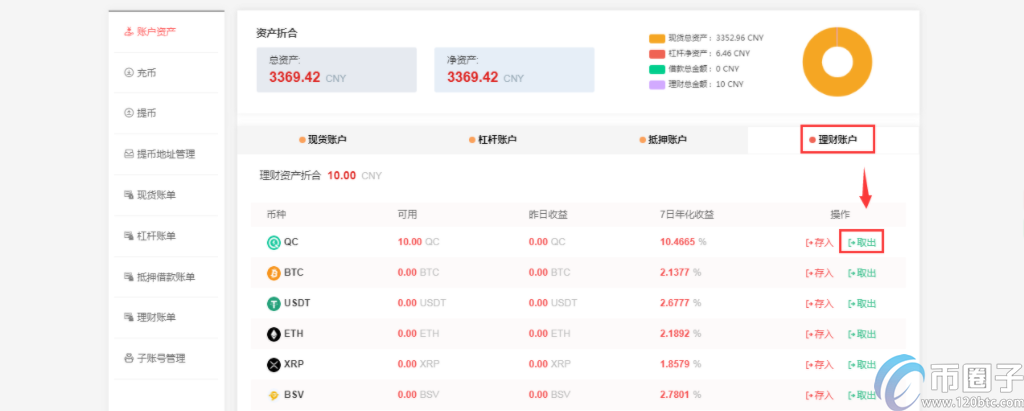
Task: Click the QC coin icon
Action: pos(273,242)
